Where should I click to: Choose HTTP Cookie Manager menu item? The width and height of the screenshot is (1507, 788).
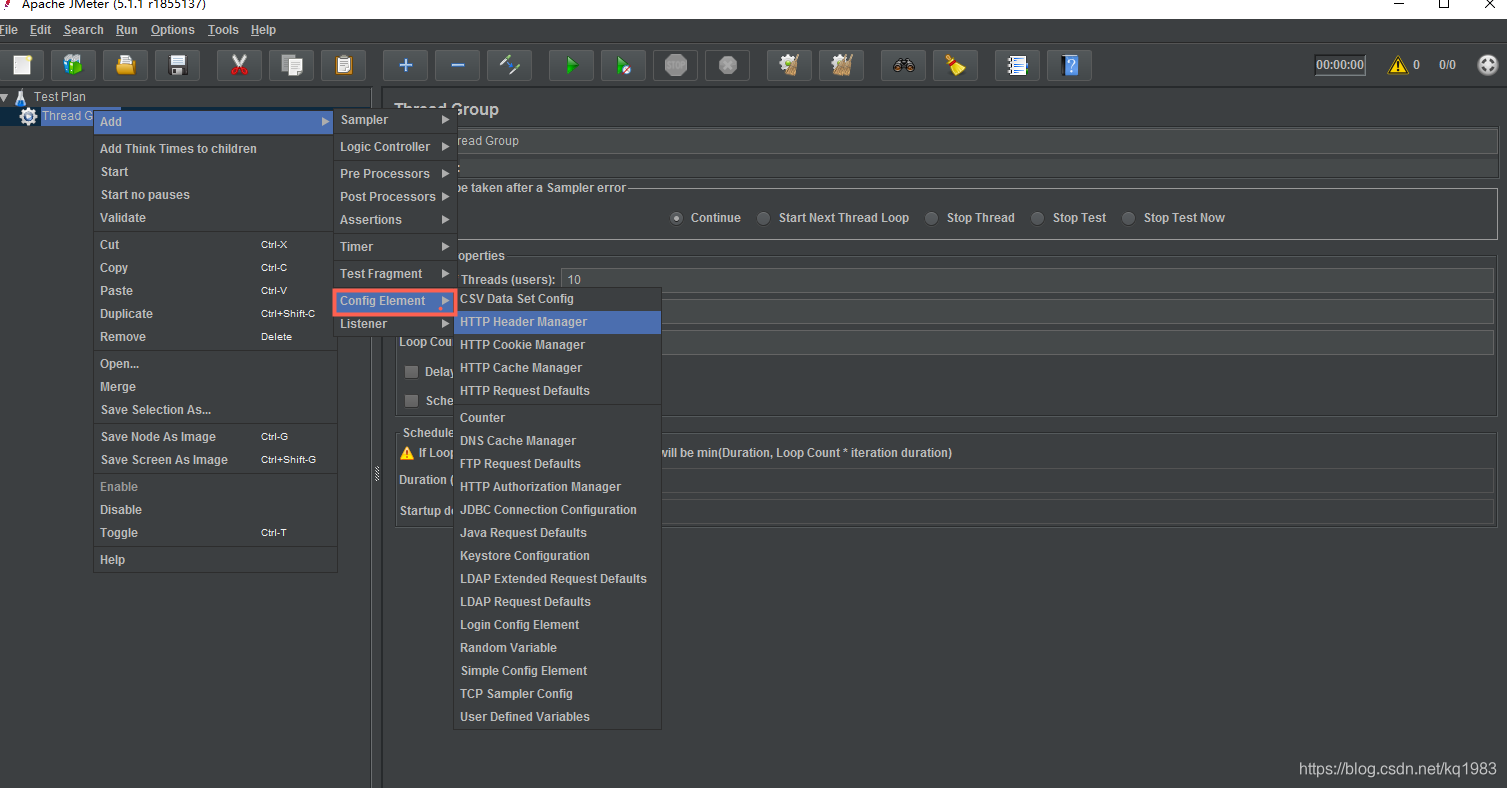[557, 345]
